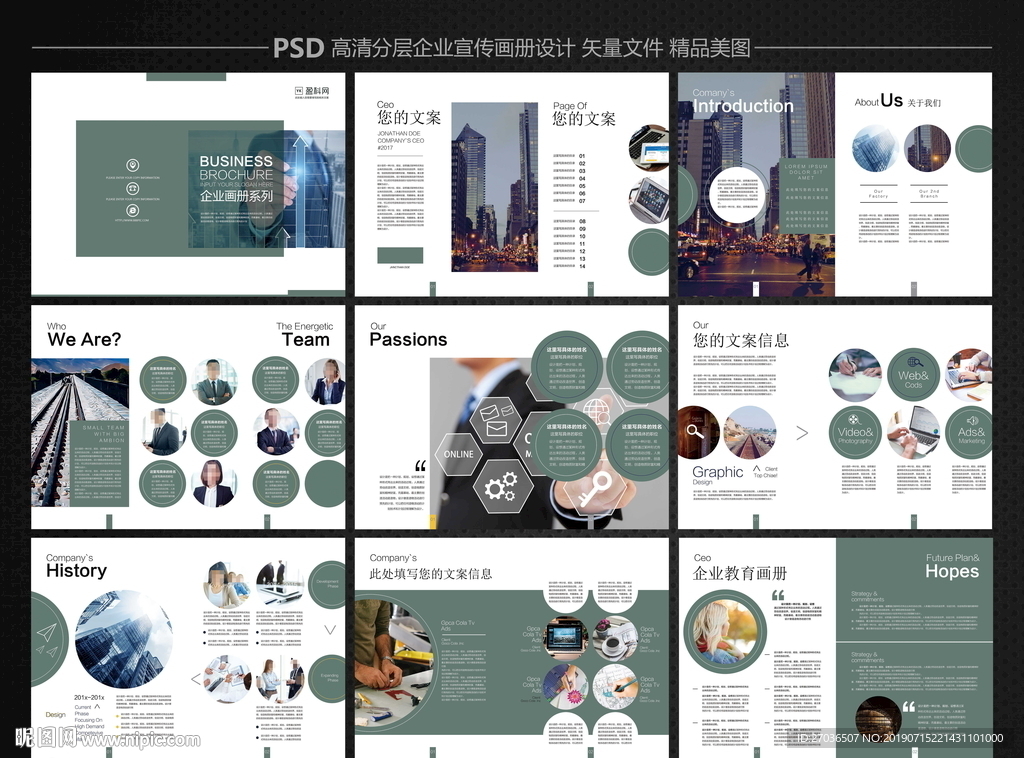The height and width of the screenshot is (758, 1024).
Task: Click the glass building circle on History page
Action: (x=123, y=639)
